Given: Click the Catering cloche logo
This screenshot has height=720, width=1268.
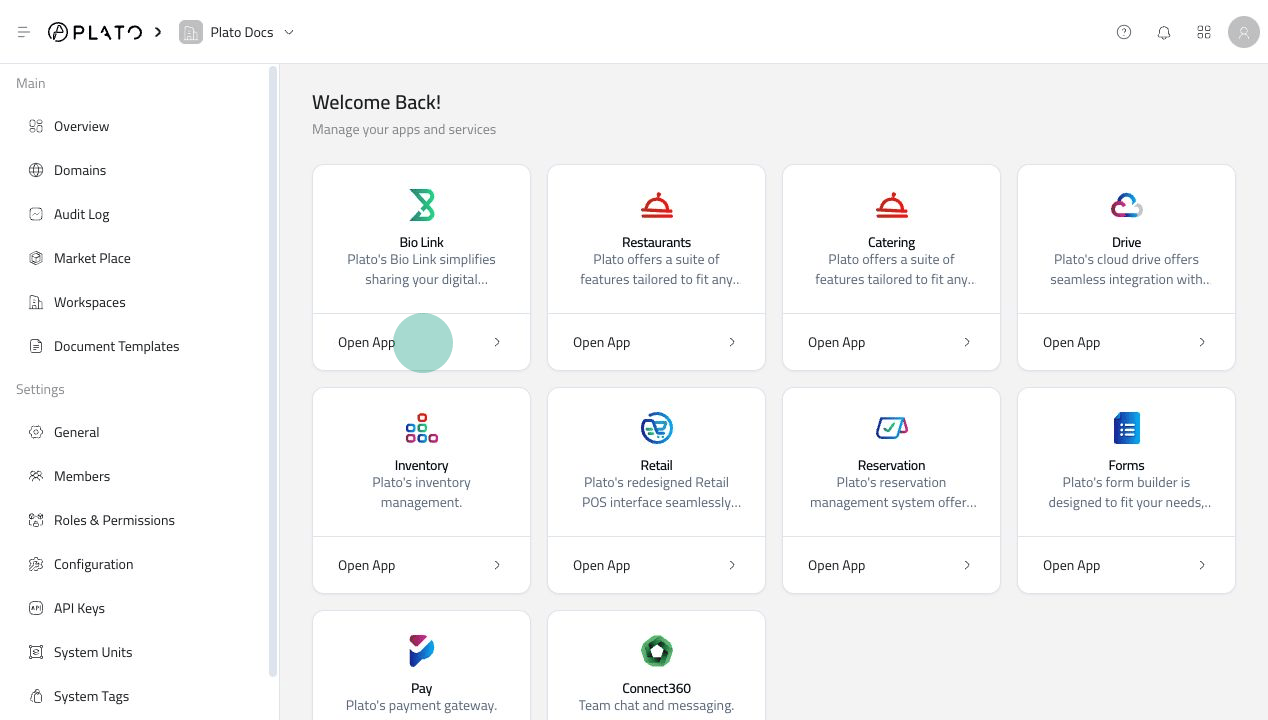Looking at the screenshot, I should tap(892, 205).
